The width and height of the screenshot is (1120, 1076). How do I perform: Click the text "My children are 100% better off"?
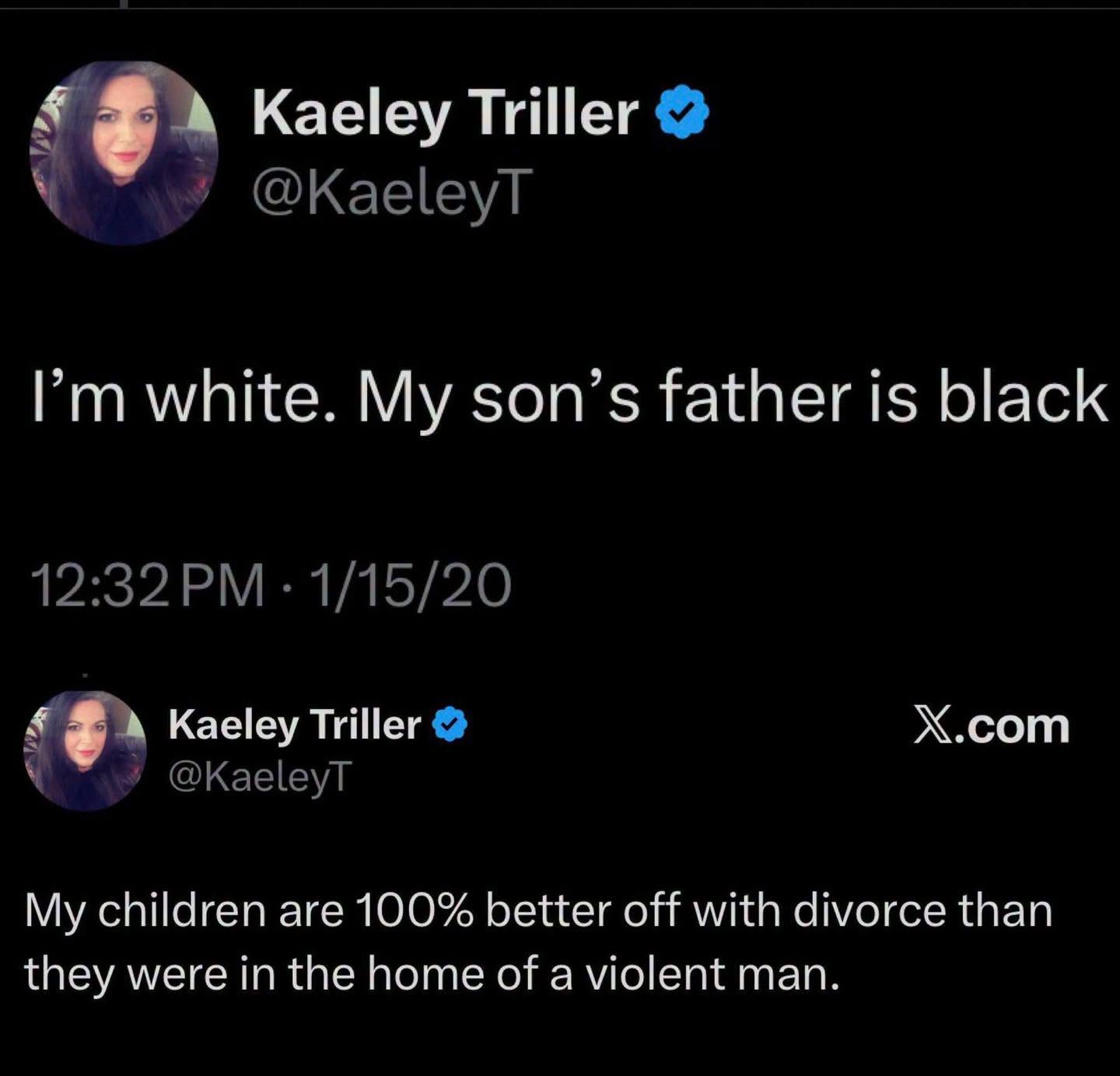353,912
